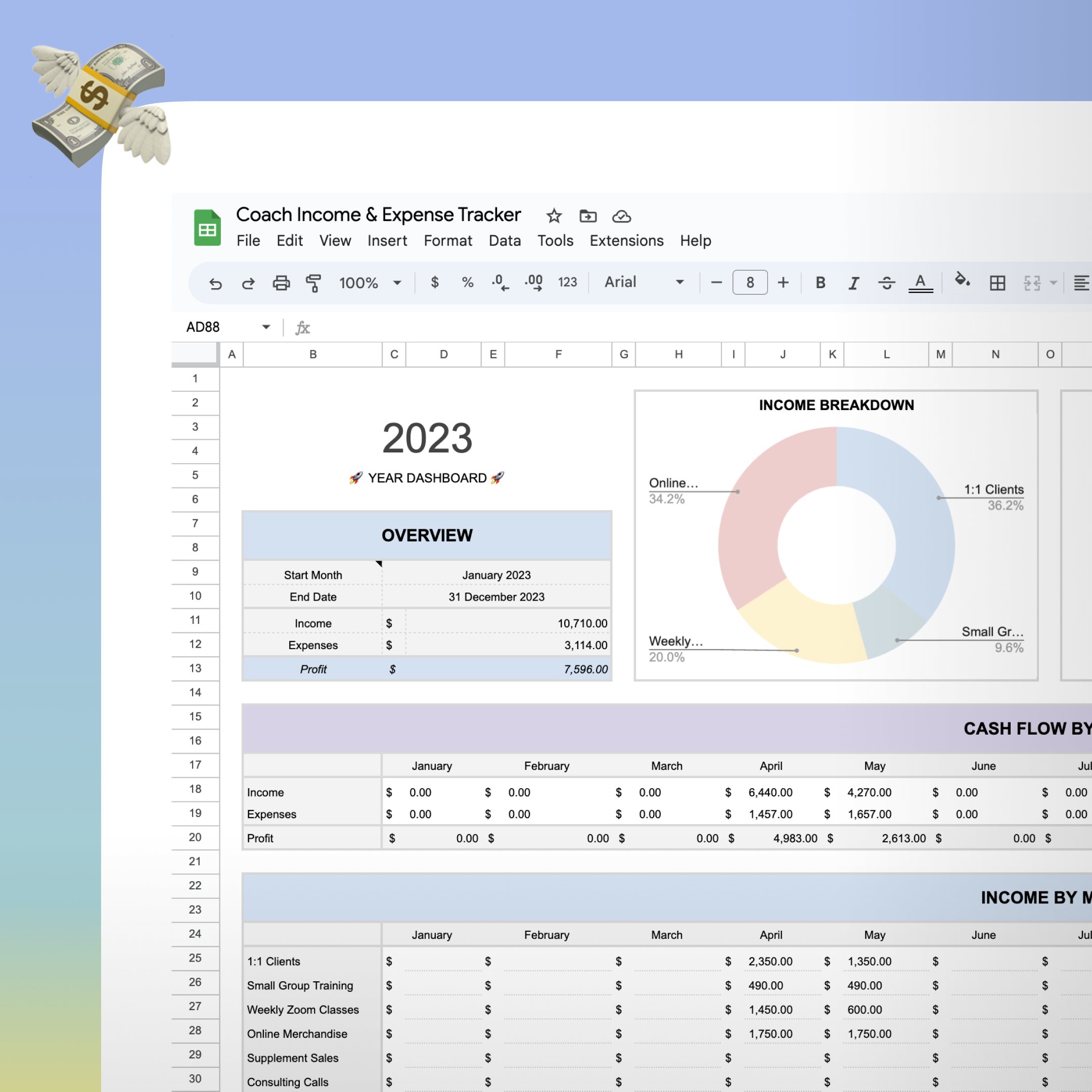This screenshot has height=1092, width=1092.
Task: Click the Undo arrow icon
Action: 215,283
